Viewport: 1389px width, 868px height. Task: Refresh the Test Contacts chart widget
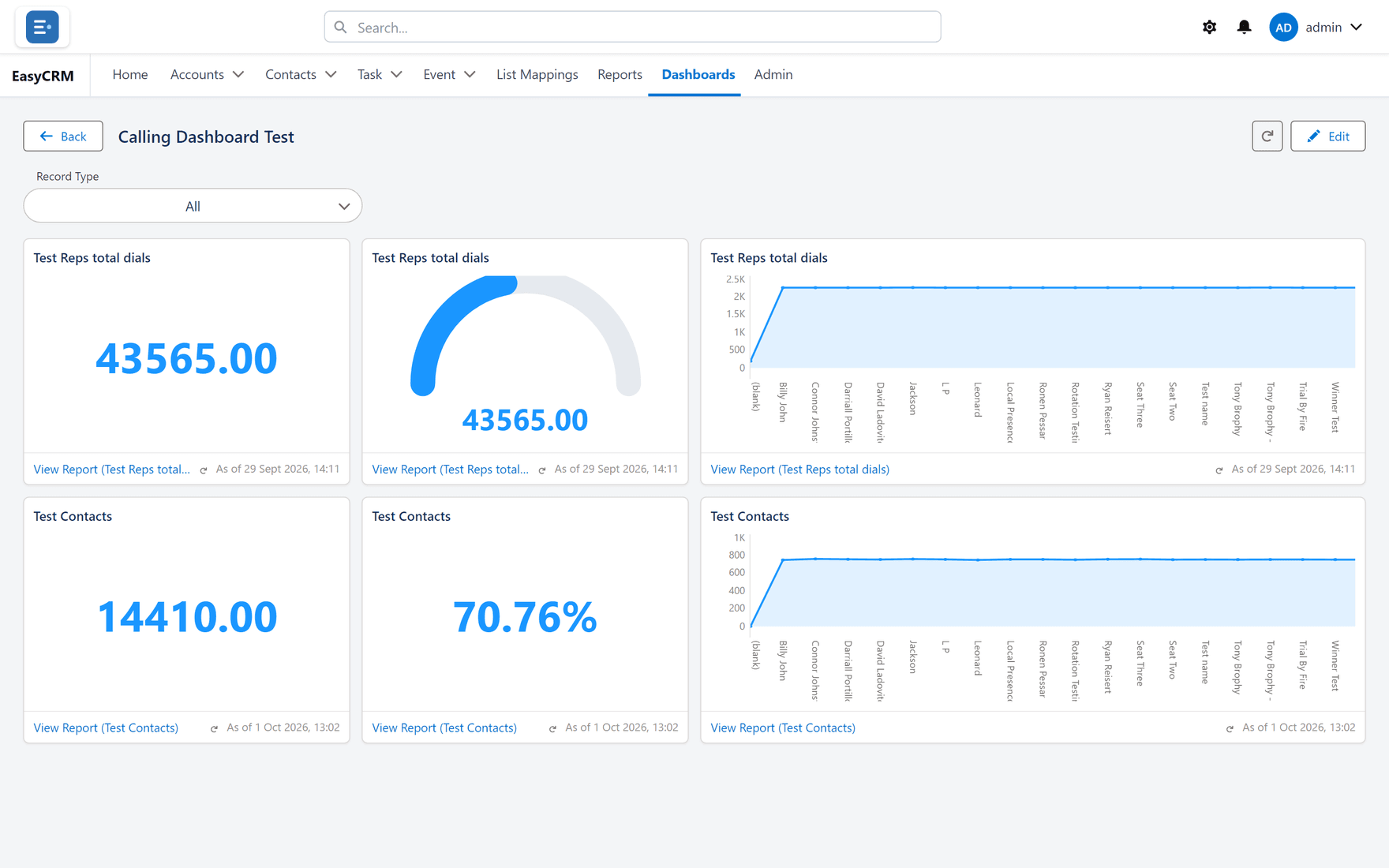coord(1230,729)
